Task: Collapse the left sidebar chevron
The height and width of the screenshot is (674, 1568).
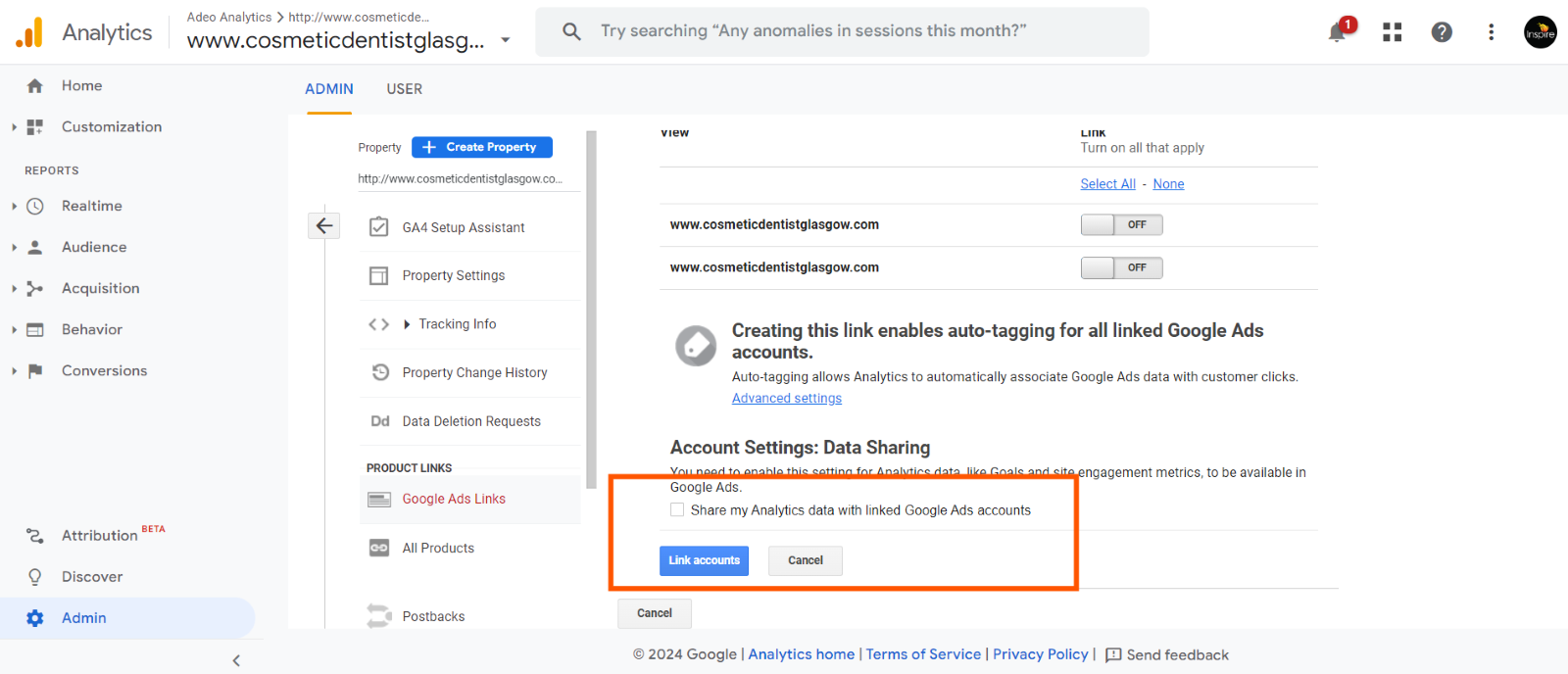Action: pyautogui.click(x=236, y=661)
